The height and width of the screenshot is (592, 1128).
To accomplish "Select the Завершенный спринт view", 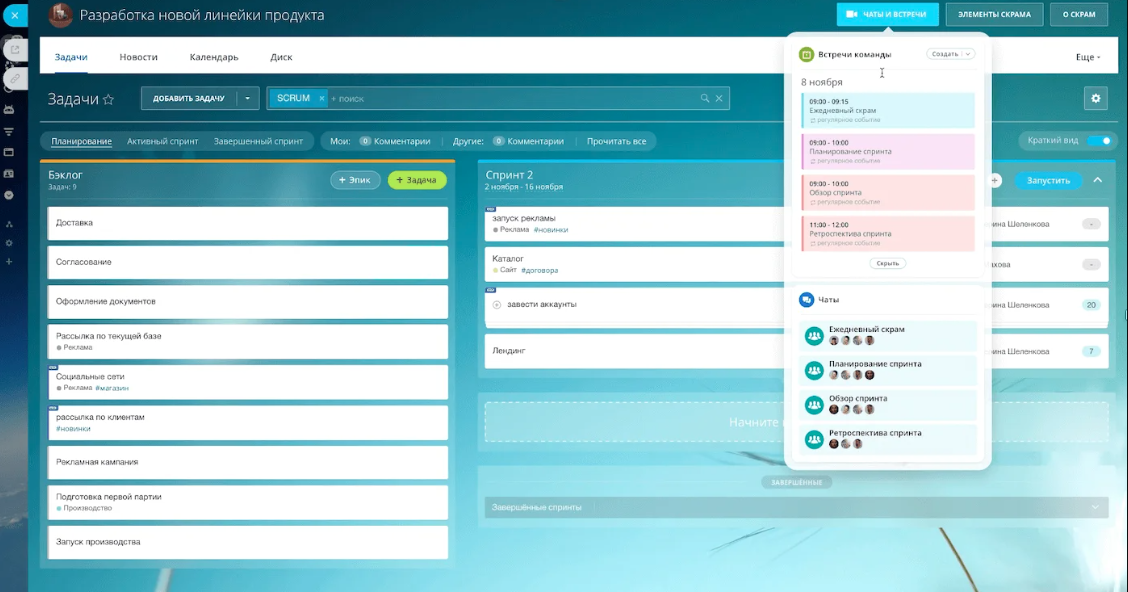I will coord(258,142).
